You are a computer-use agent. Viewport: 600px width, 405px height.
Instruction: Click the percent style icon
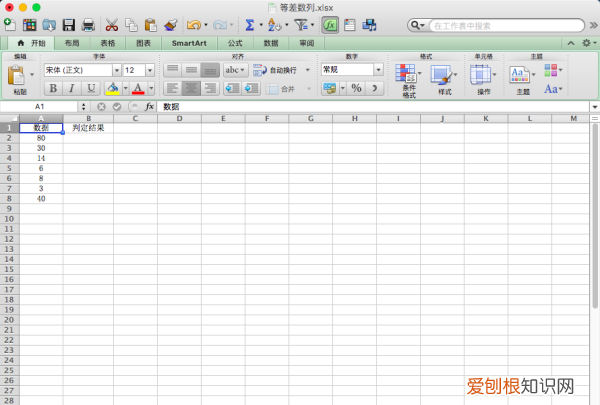tap(355, 88)
